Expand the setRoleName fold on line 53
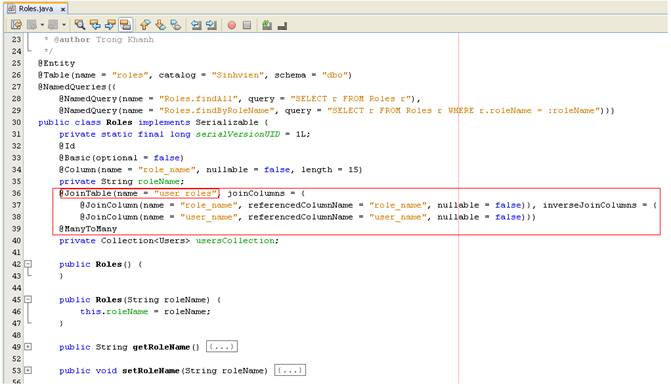This screenshot has width=671, height=387. 28,370
